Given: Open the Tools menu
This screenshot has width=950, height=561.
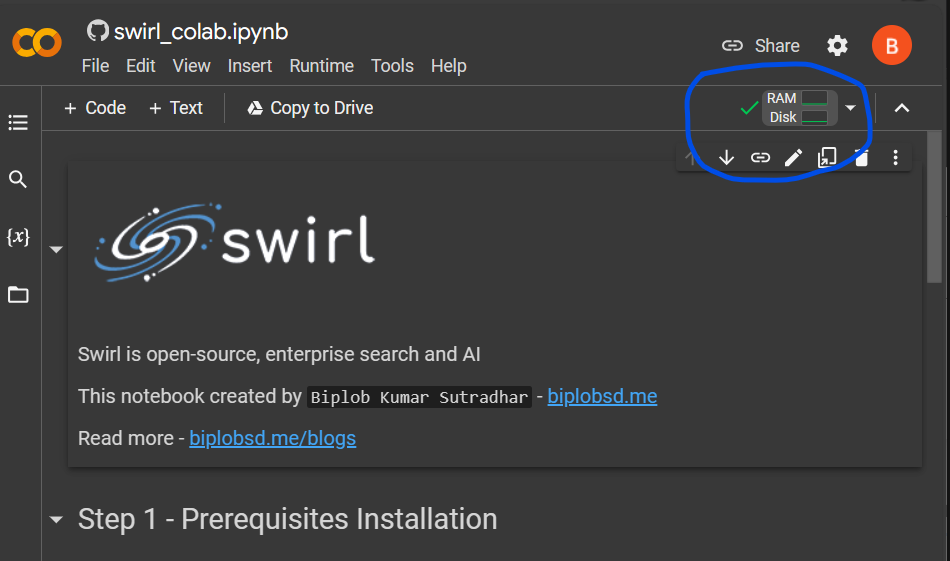Looking at the screenshot, I should pos(392,65).
